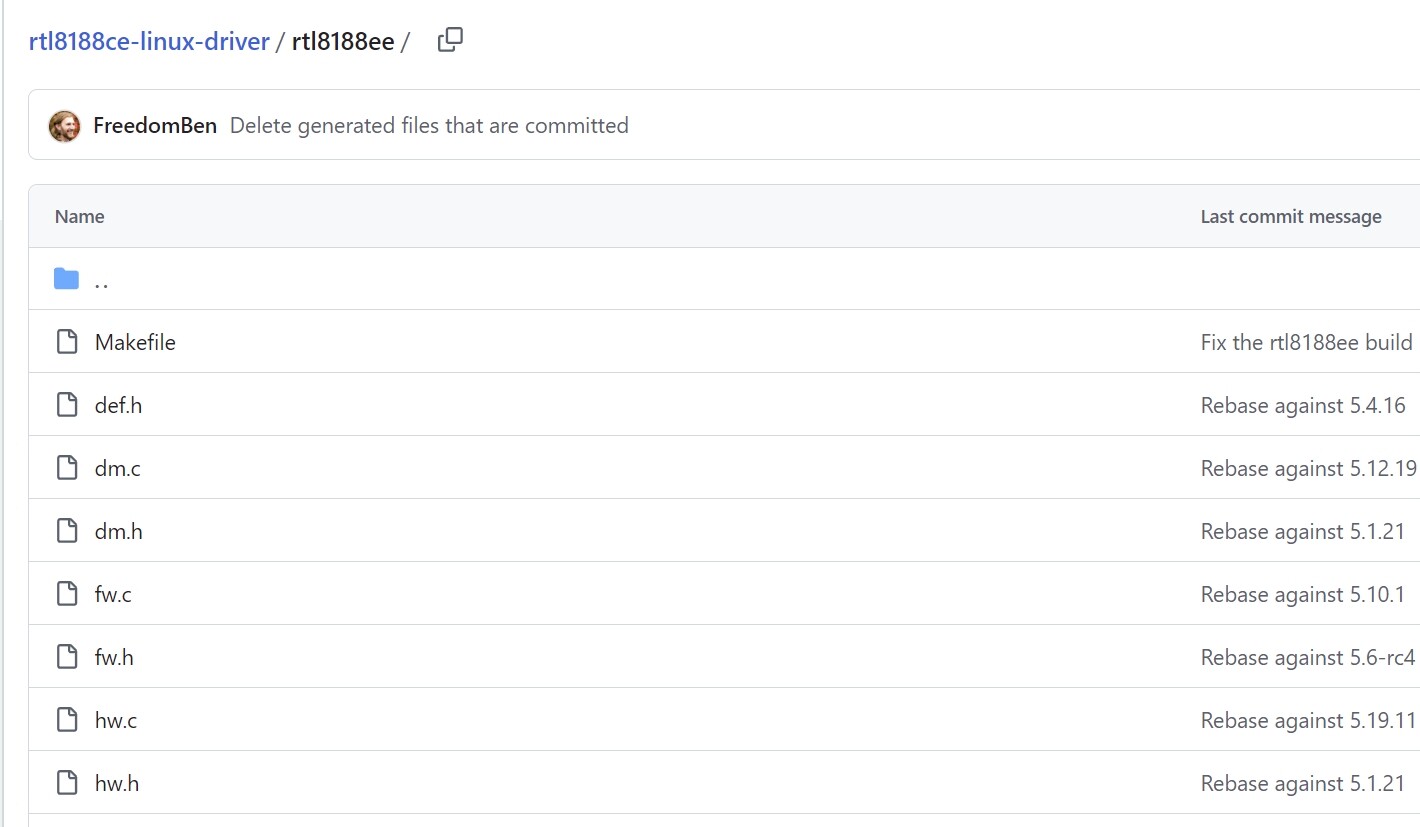Click the dm.c file icon
The height and width of the screenshot is (827, 1420).
(67, 468)
